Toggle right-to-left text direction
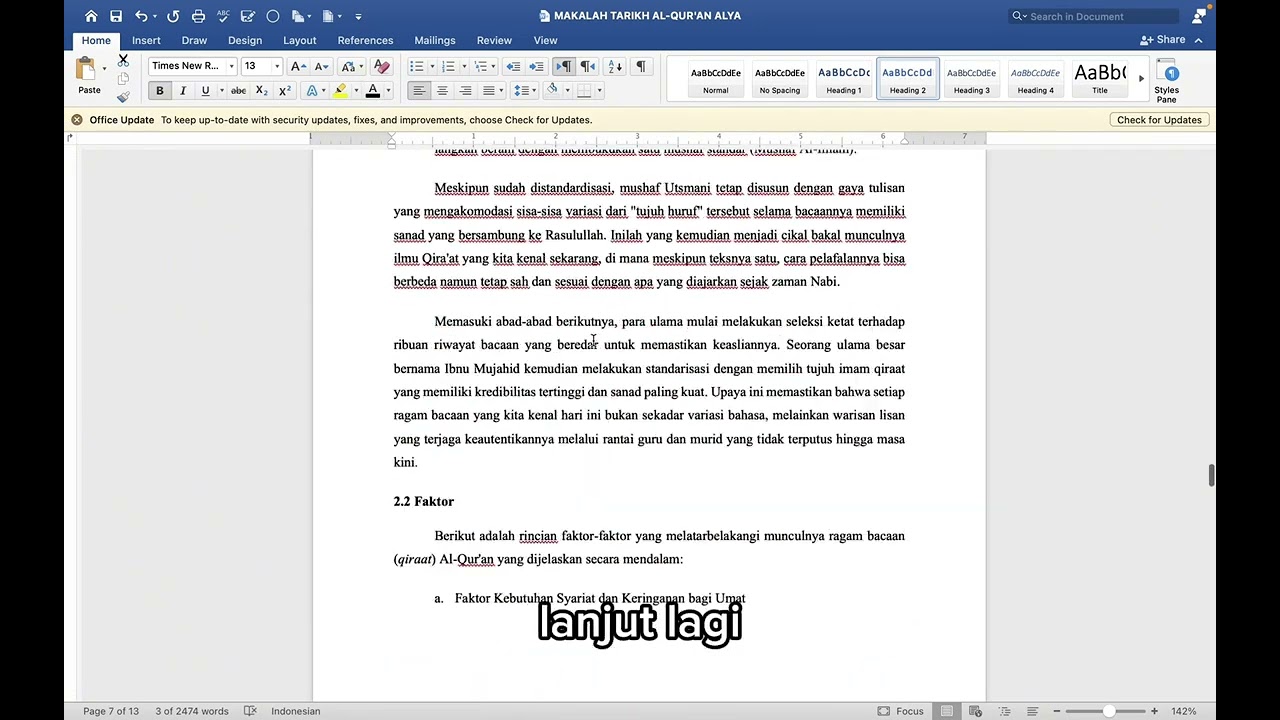The image size is (1280, 720). tap(588, 66)
